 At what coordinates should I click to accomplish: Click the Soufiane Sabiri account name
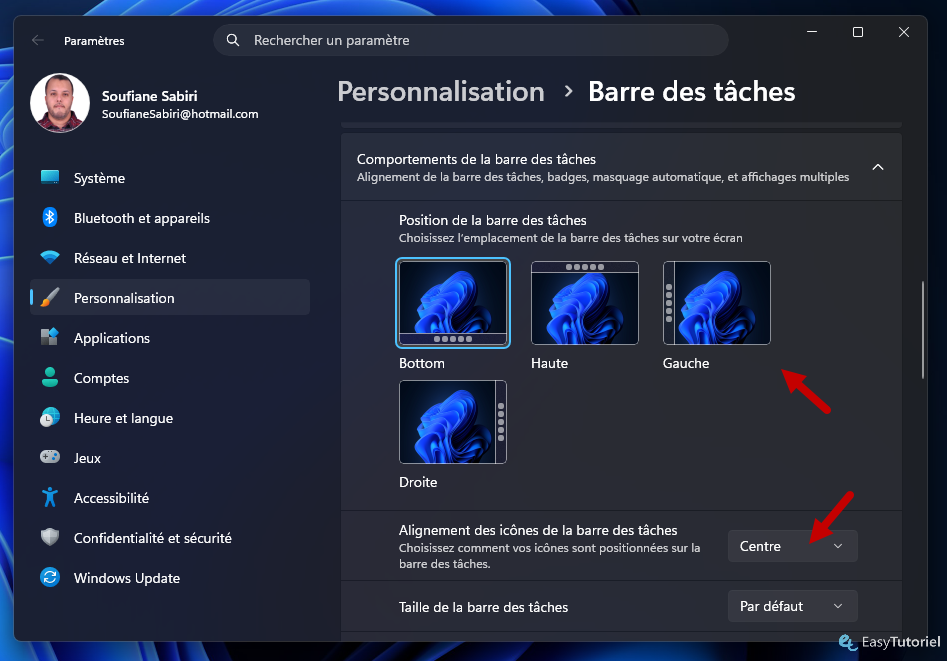(149, 95)
